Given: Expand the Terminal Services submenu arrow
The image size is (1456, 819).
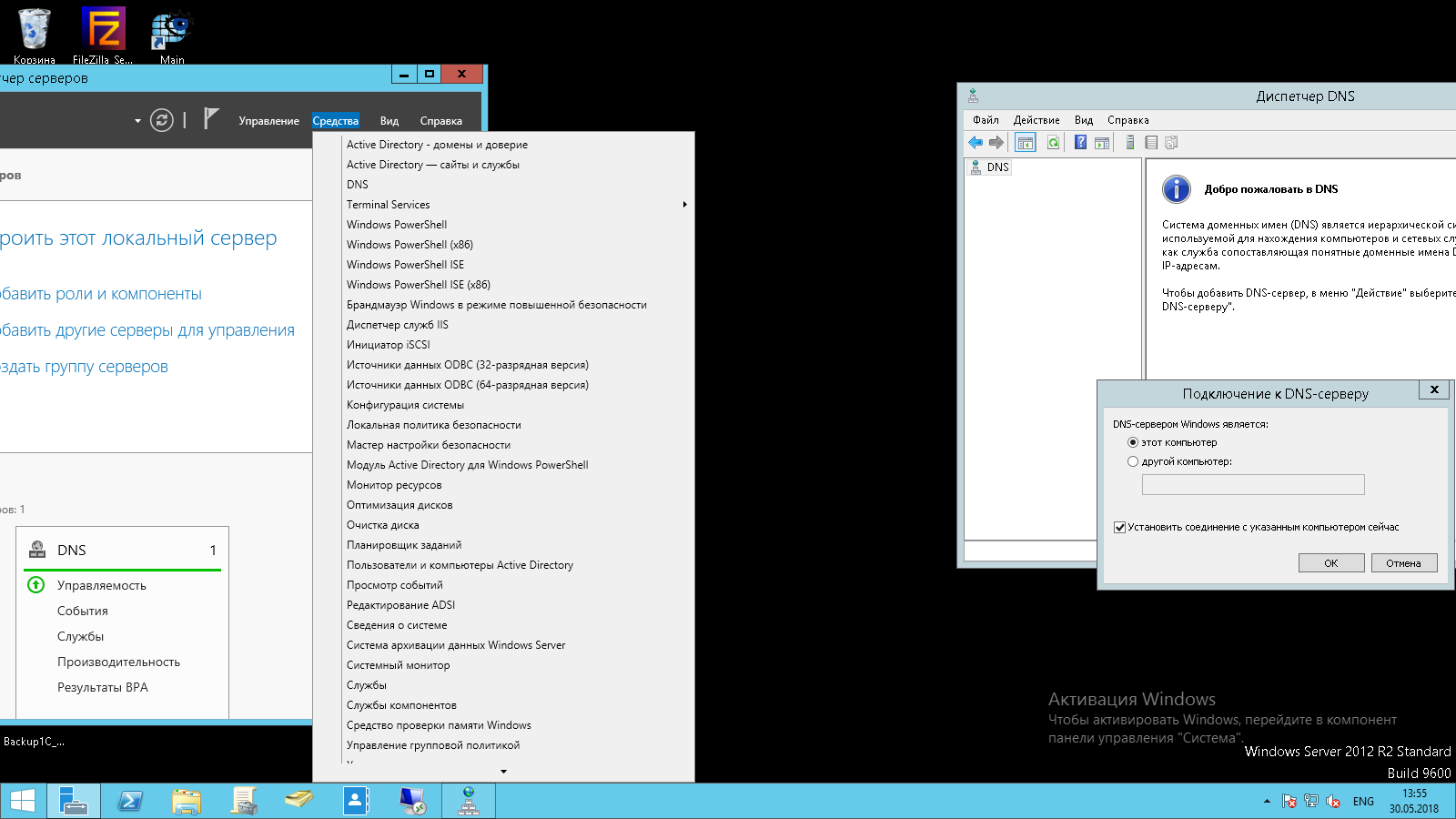Looking at the screenshot, I should 685,205.
